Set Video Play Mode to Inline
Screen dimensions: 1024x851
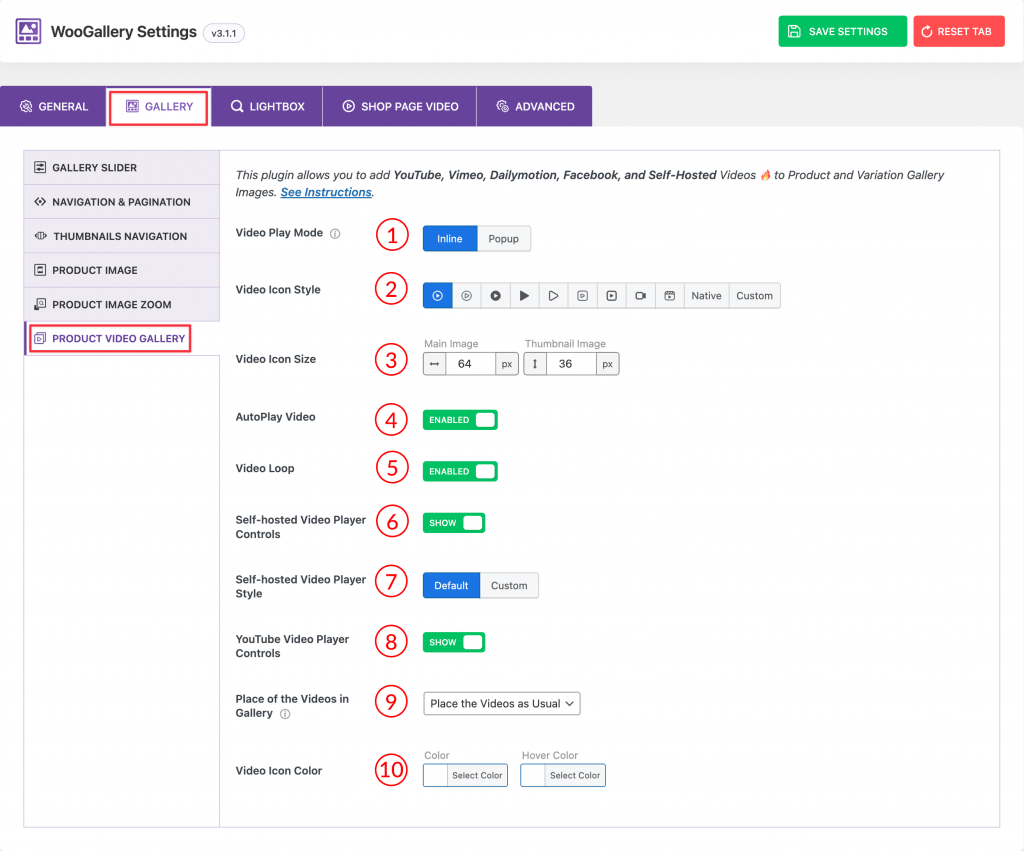click(x=450, y=238)
